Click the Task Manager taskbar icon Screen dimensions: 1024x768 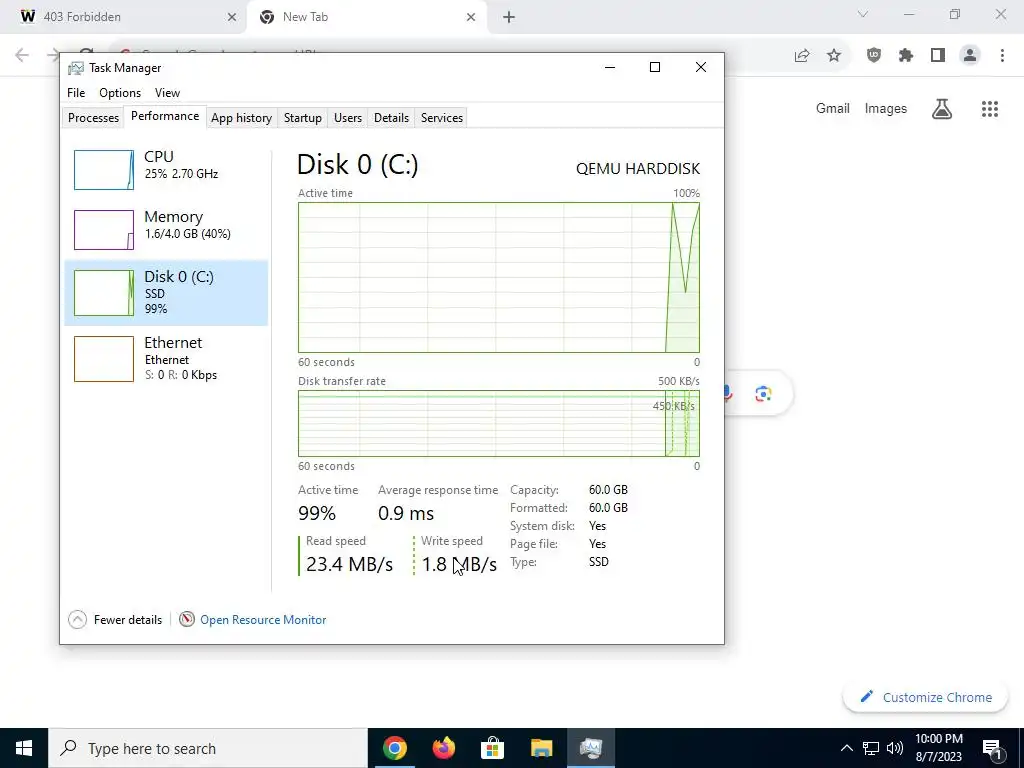[590, 748]
